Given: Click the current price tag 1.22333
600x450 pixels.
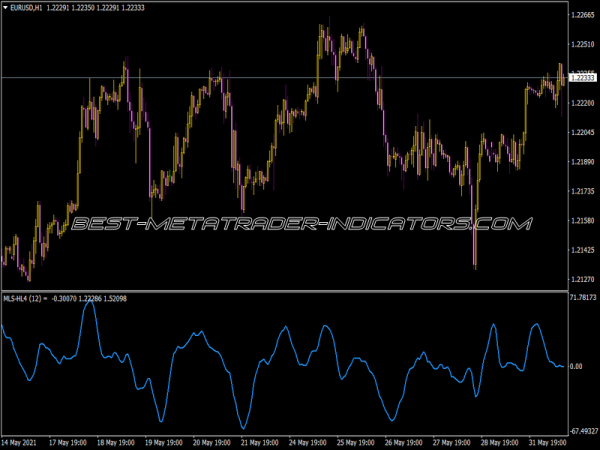Looking at the screenshot, I should 582,78.
